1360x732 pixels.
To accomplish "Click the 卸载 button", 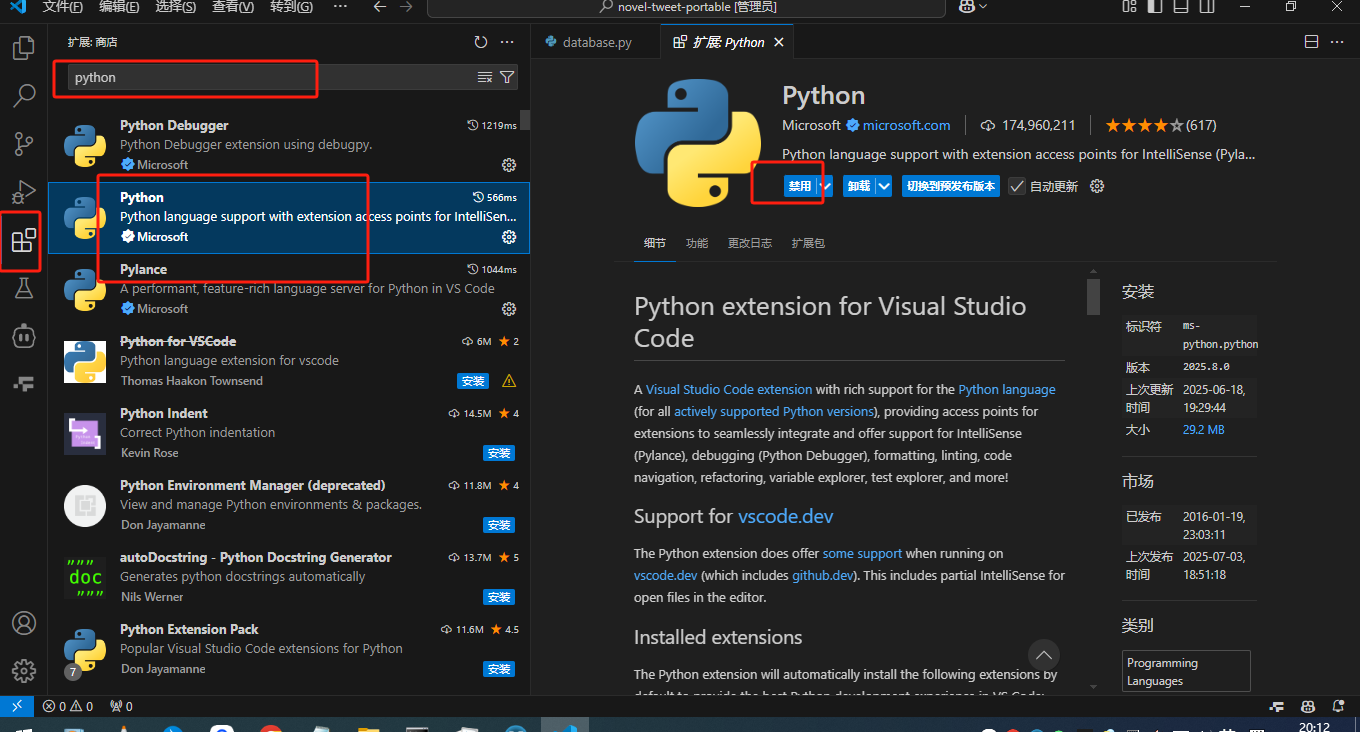I will (x=859, y=186).
